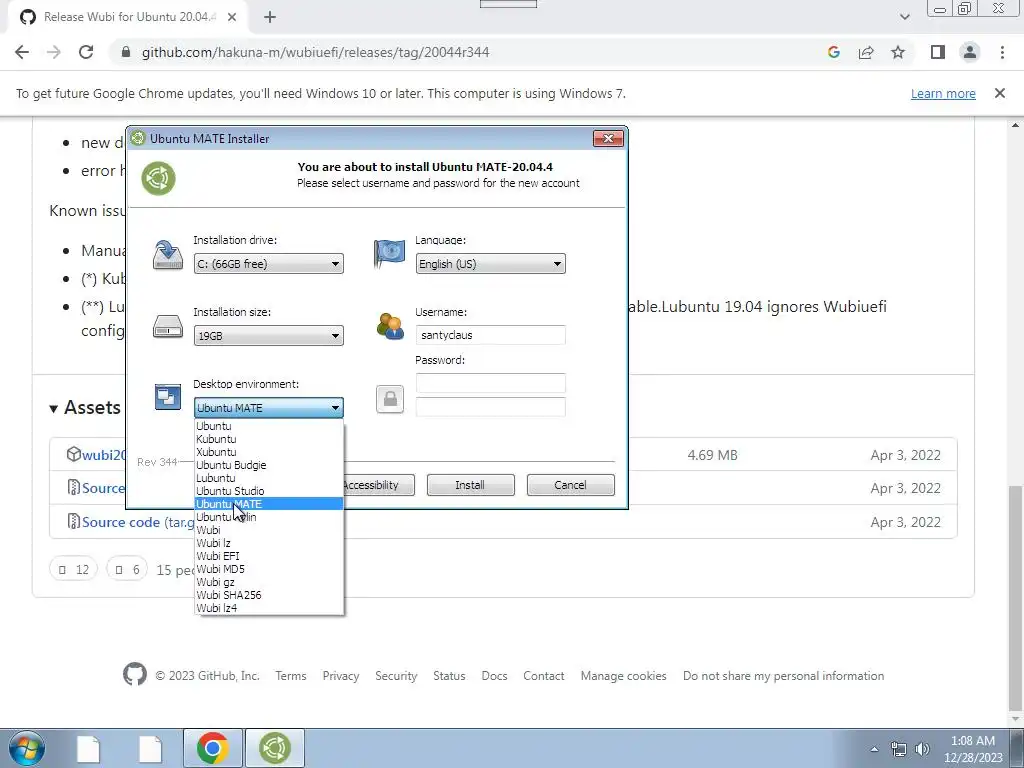This screenshot has width=1024, height=768.
Task: Open the Docs footer link
Action: [x=494, y=676]
